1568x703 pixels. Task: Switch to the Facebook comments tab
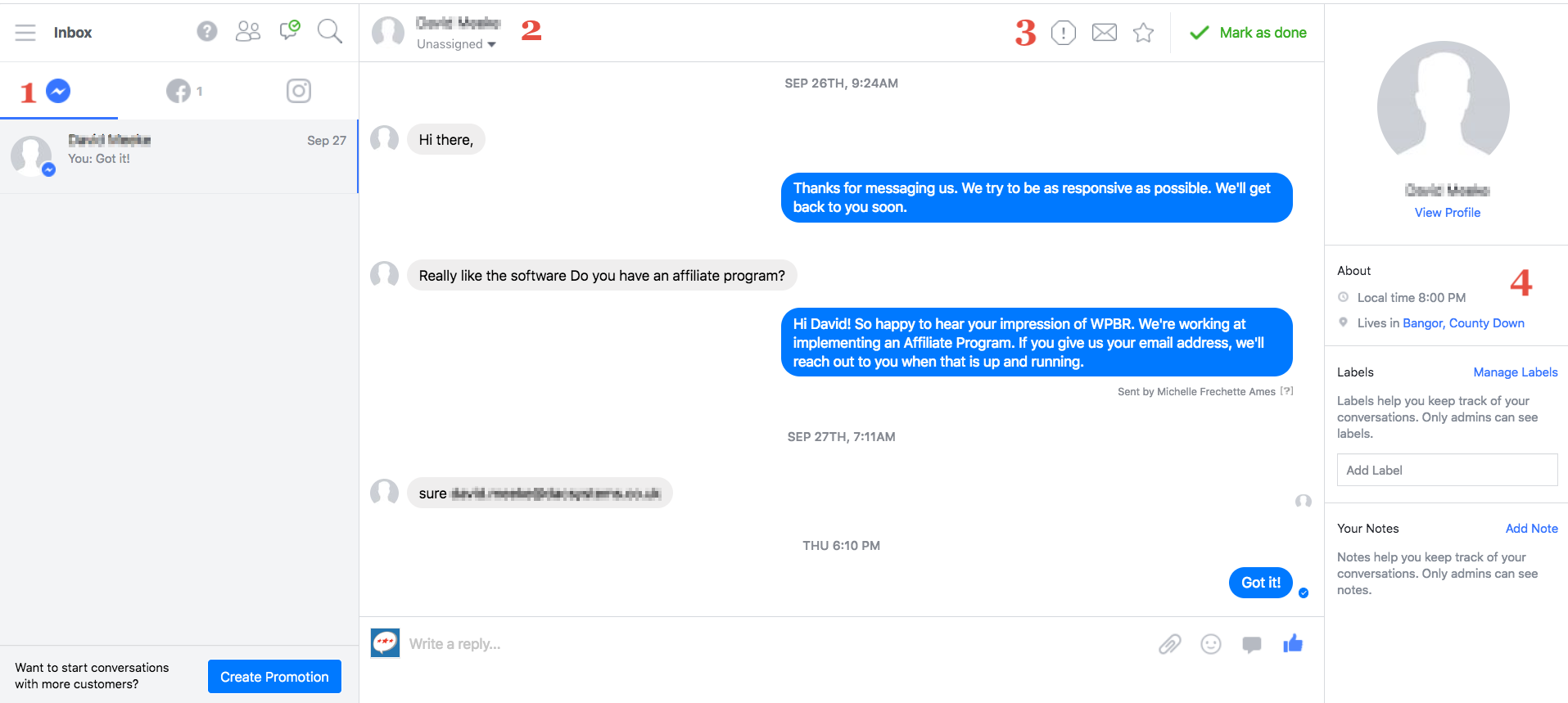pyautogui.click(x=184, y=91)
